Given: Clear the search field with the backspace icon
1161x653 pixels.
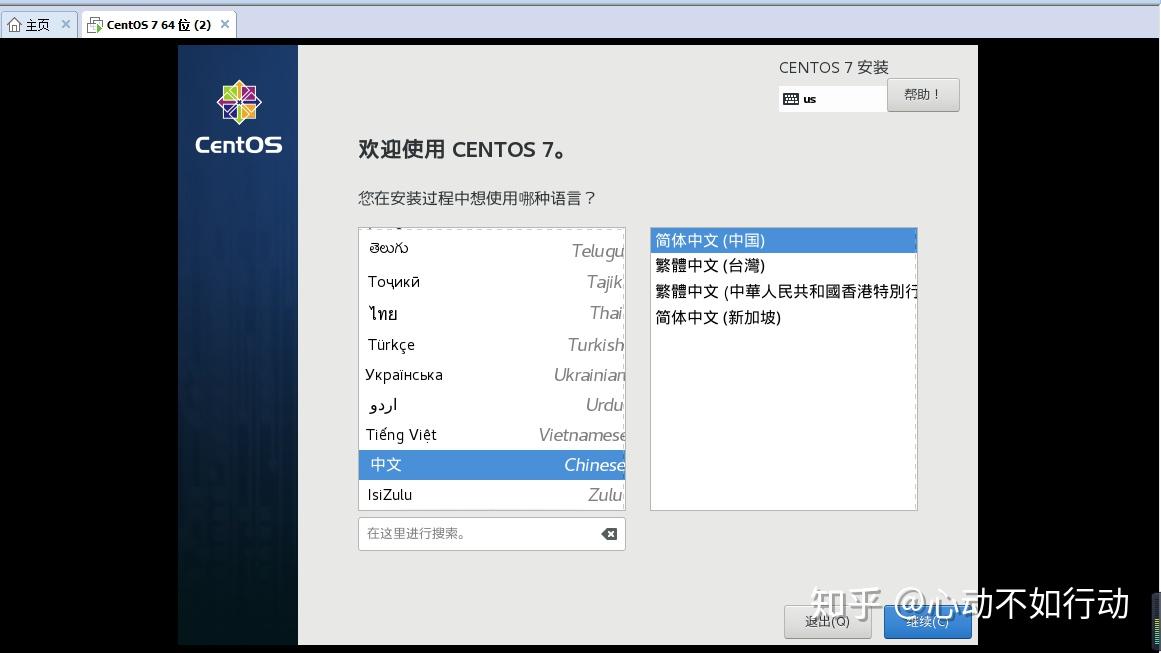Looking at the screenshot, I should 609,534.
